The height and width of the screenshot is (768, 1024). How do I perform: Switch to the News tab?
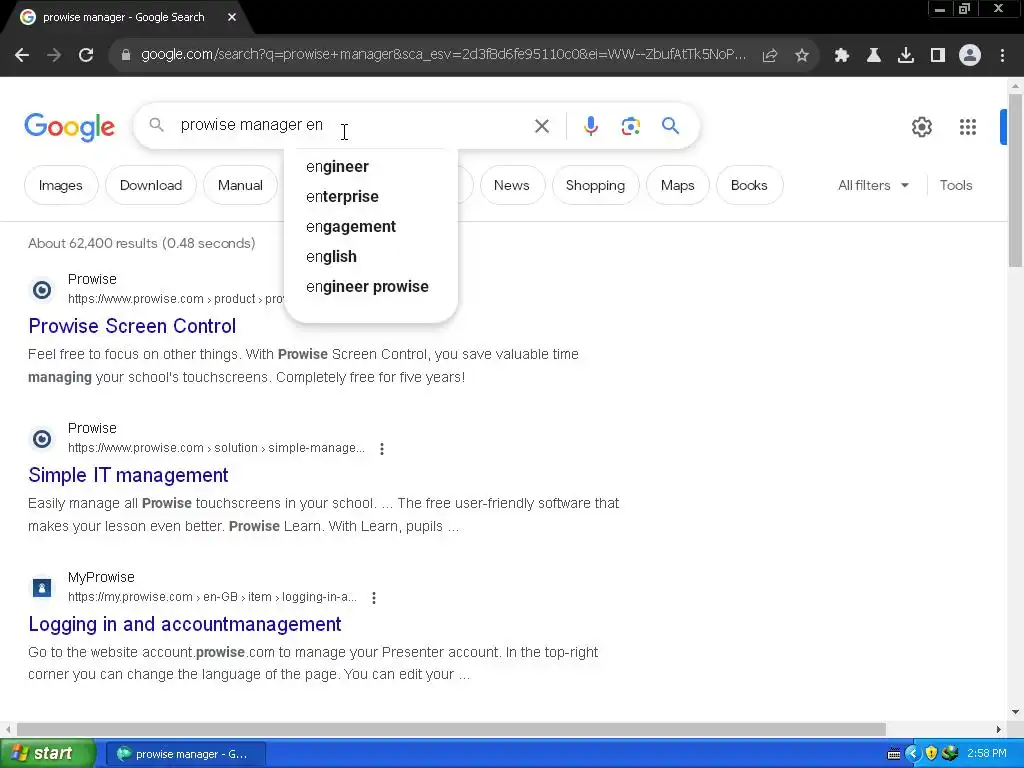[x=511, y=185]
